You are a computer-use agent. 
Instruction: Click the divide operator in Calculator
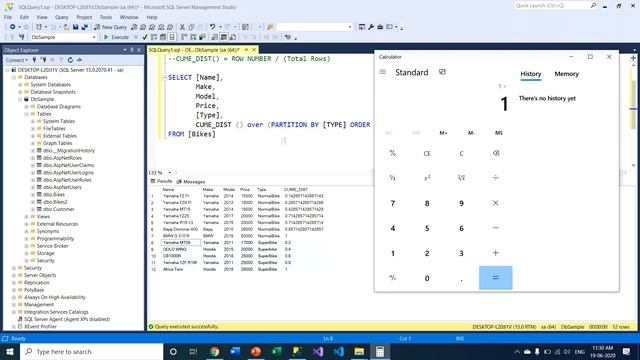(x=496, y=178)
